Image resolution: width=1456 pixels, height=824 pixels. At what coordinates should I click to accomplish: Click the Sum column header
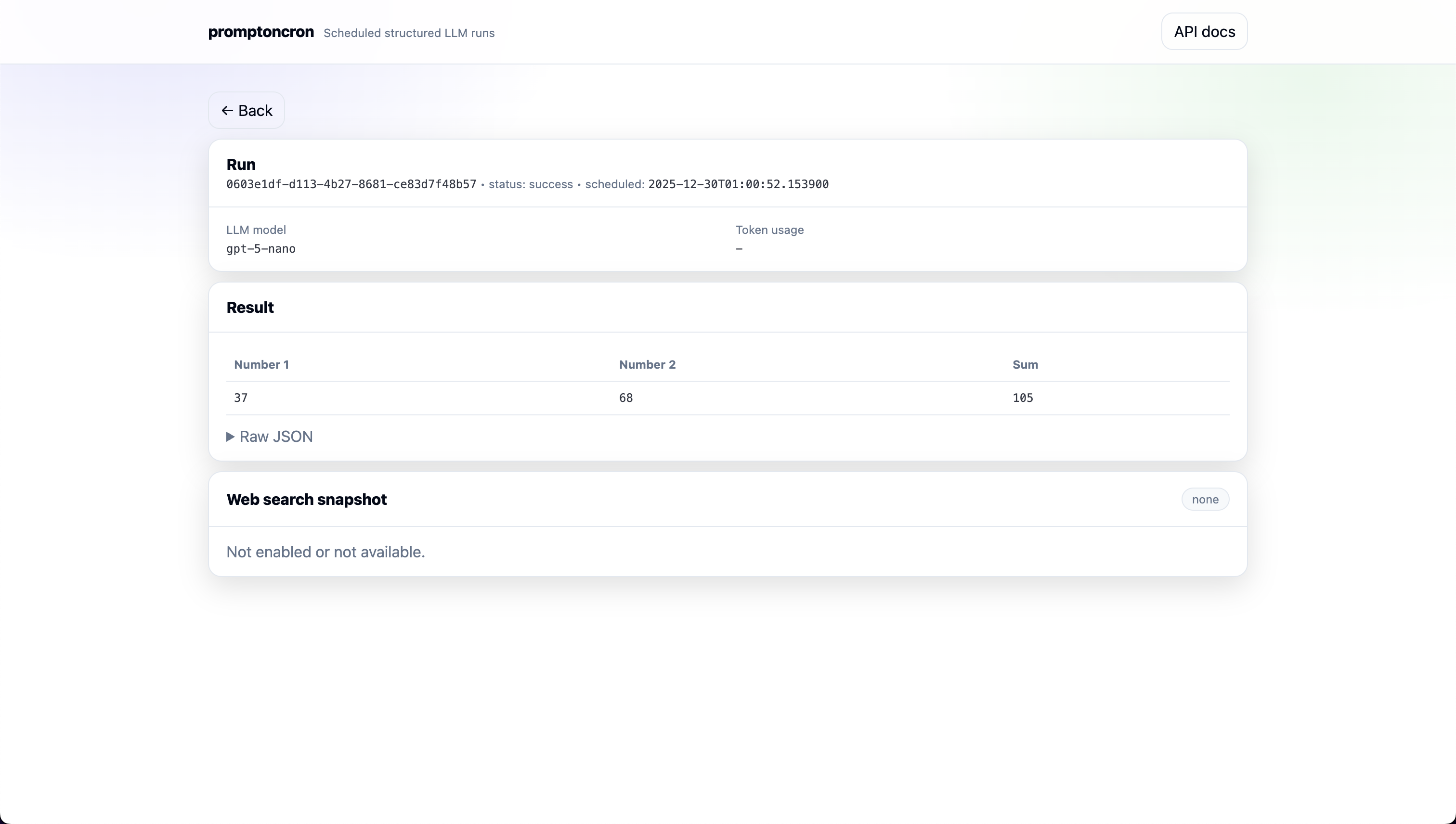[1025, 364]
